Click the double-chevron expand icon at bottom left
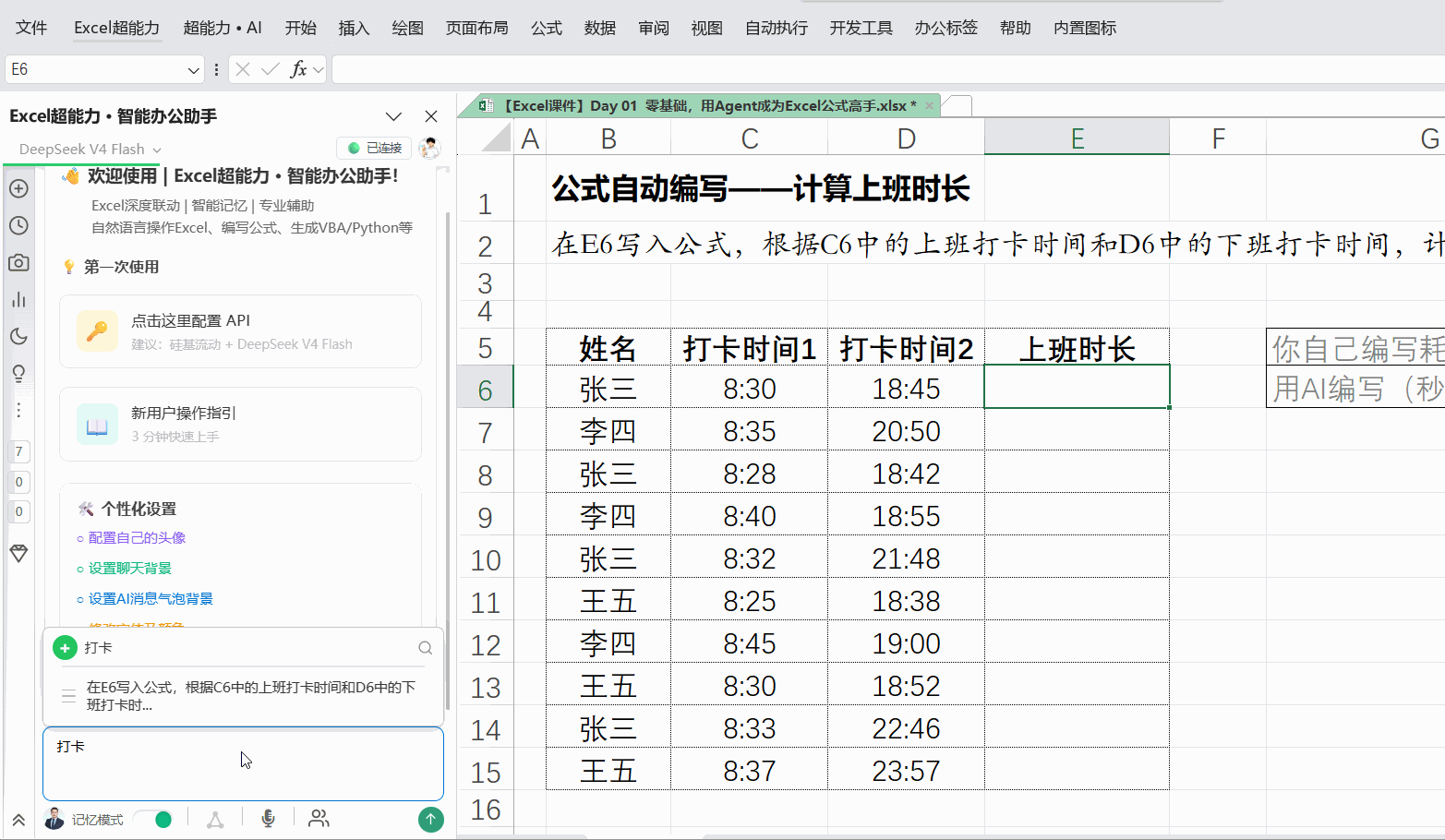 (18, 820)
